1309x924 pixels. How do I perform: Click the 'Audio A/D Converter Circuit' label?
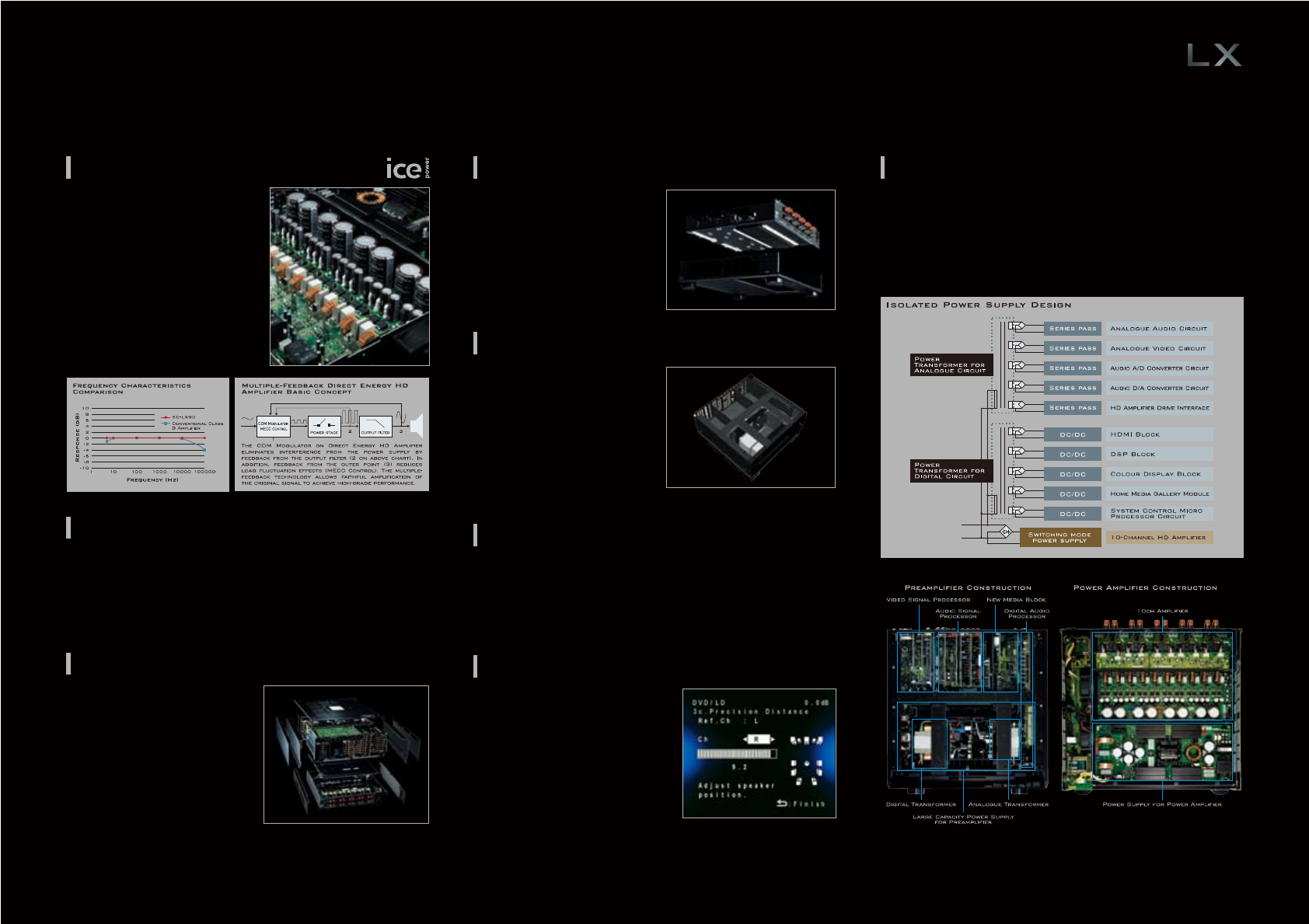point(1159,368)
